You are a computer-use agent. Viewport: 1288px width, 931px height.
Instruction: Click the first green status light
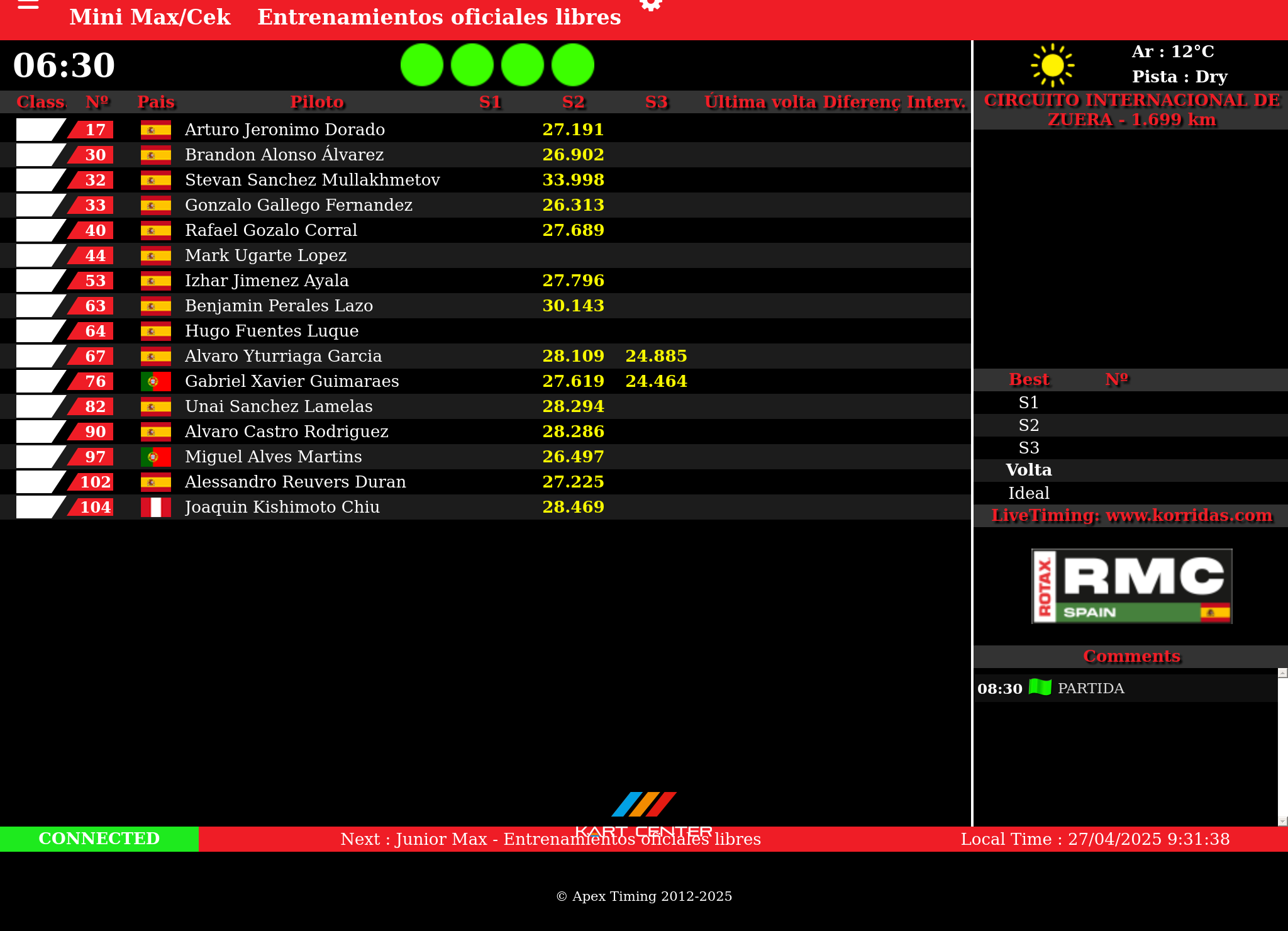[x=422, y=65]
